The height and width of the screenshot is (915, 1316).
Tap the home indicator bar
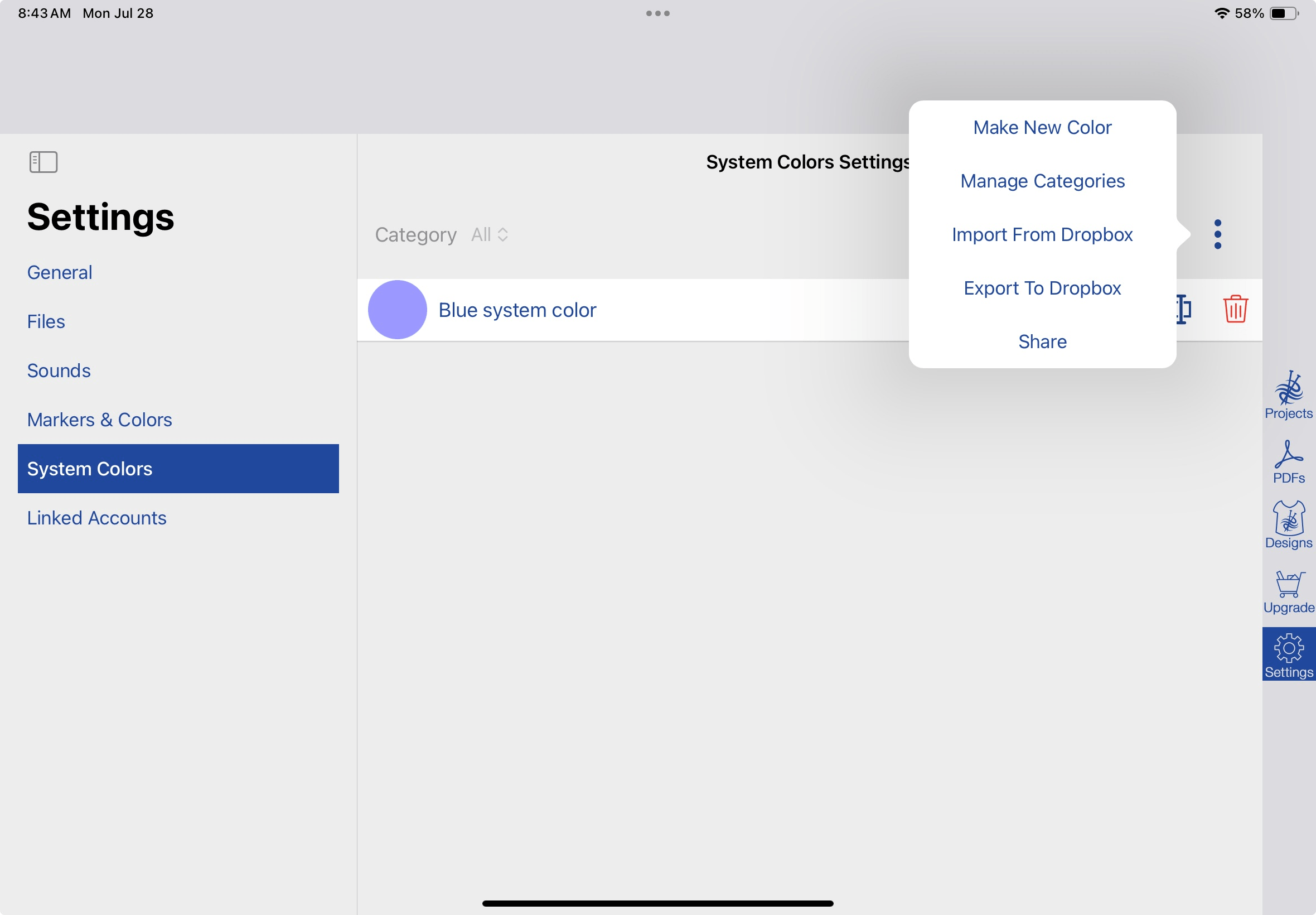click(x=657, y=903)
